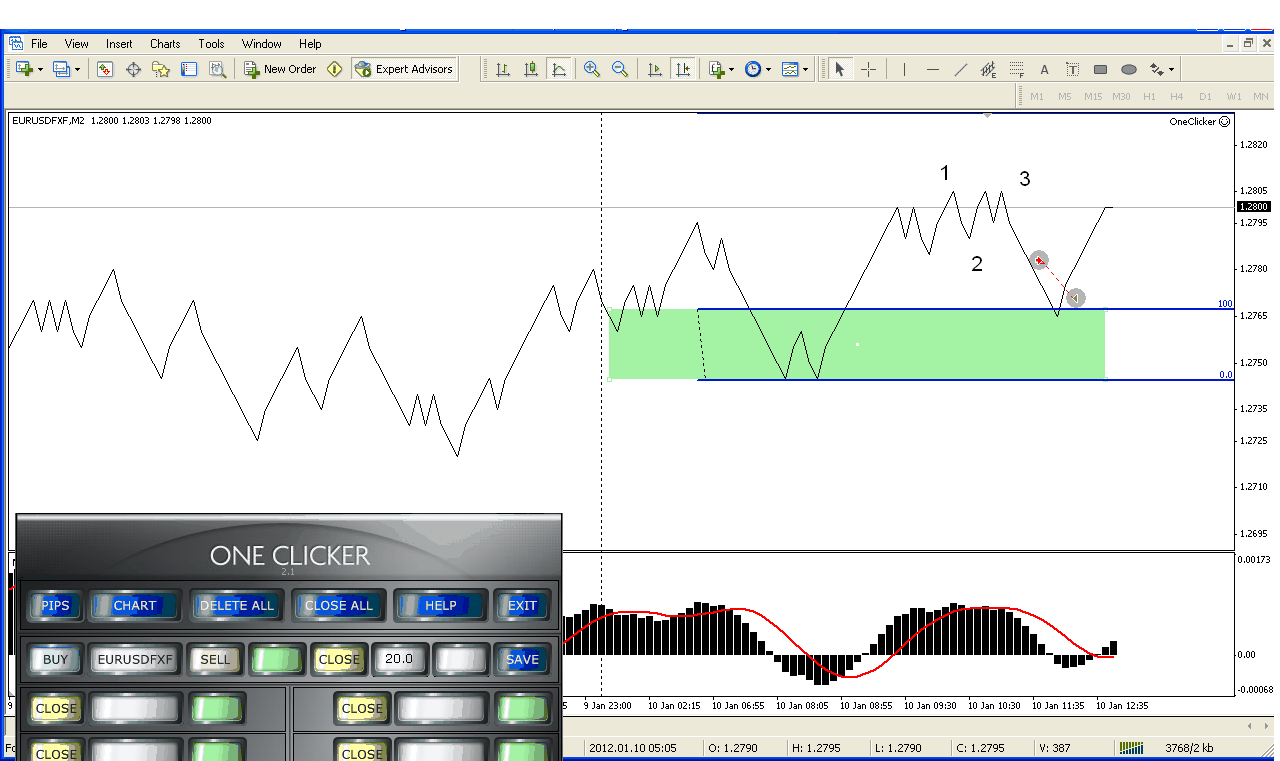Switch chart to candlestick display

(531, 69)
